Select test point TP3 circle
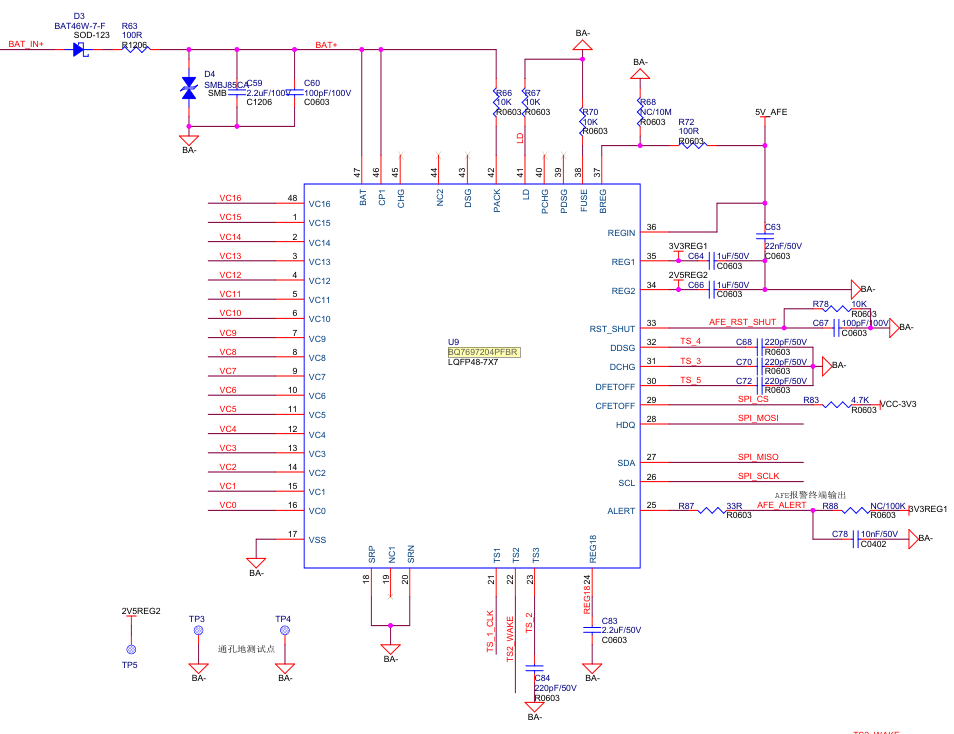Screen dimensions: 954x734 click(x=198, y=631)
